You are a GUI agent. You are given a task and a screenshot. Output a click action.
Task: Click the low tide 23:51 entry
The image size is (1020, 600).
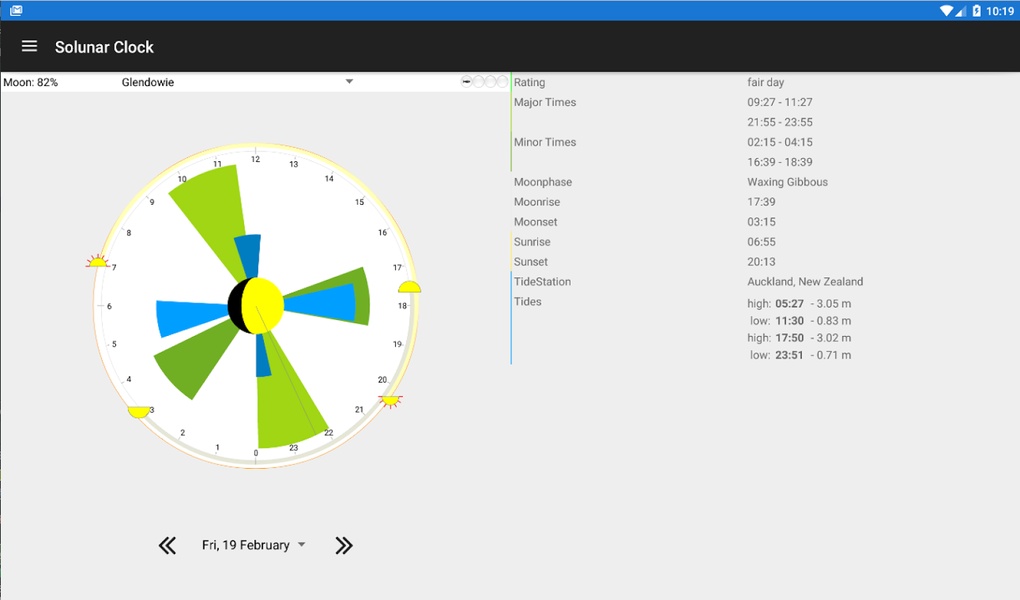tap(800, 355)
